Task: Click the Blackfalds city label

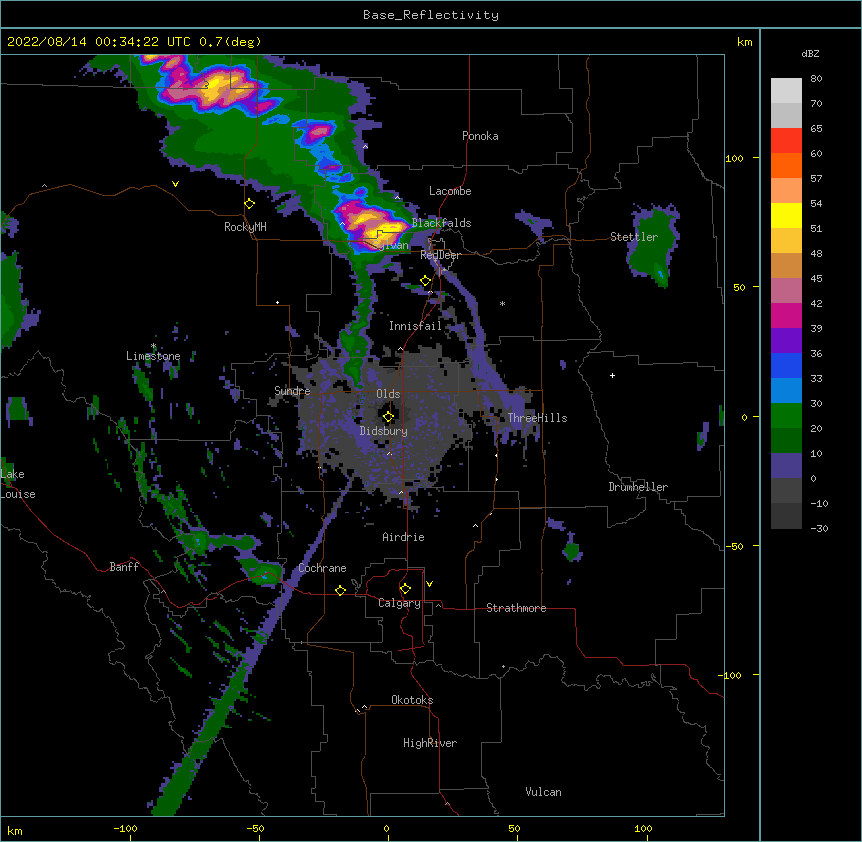Action: coord(441,223)
